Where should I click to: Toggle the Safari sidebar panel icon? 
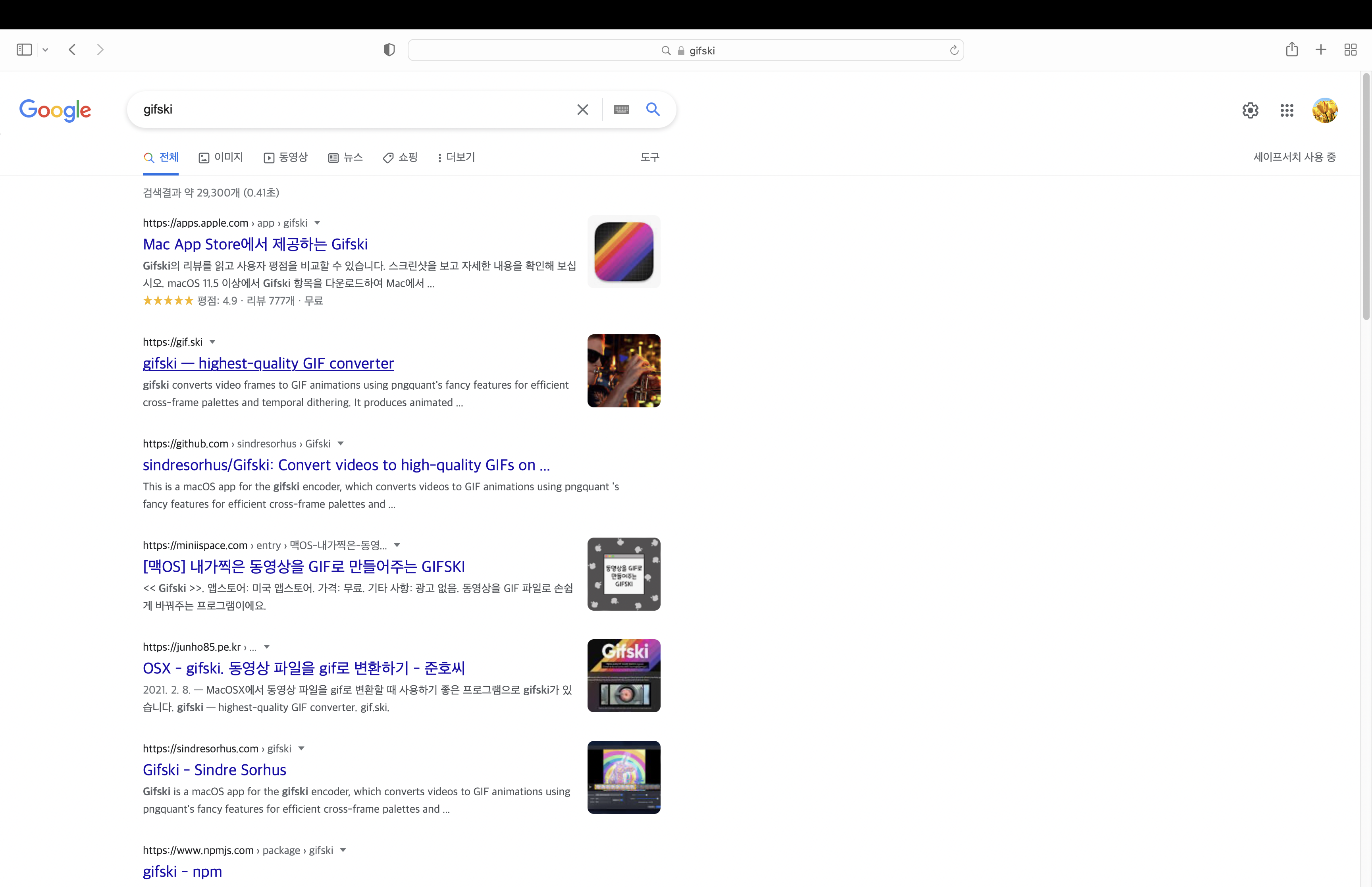24,50
